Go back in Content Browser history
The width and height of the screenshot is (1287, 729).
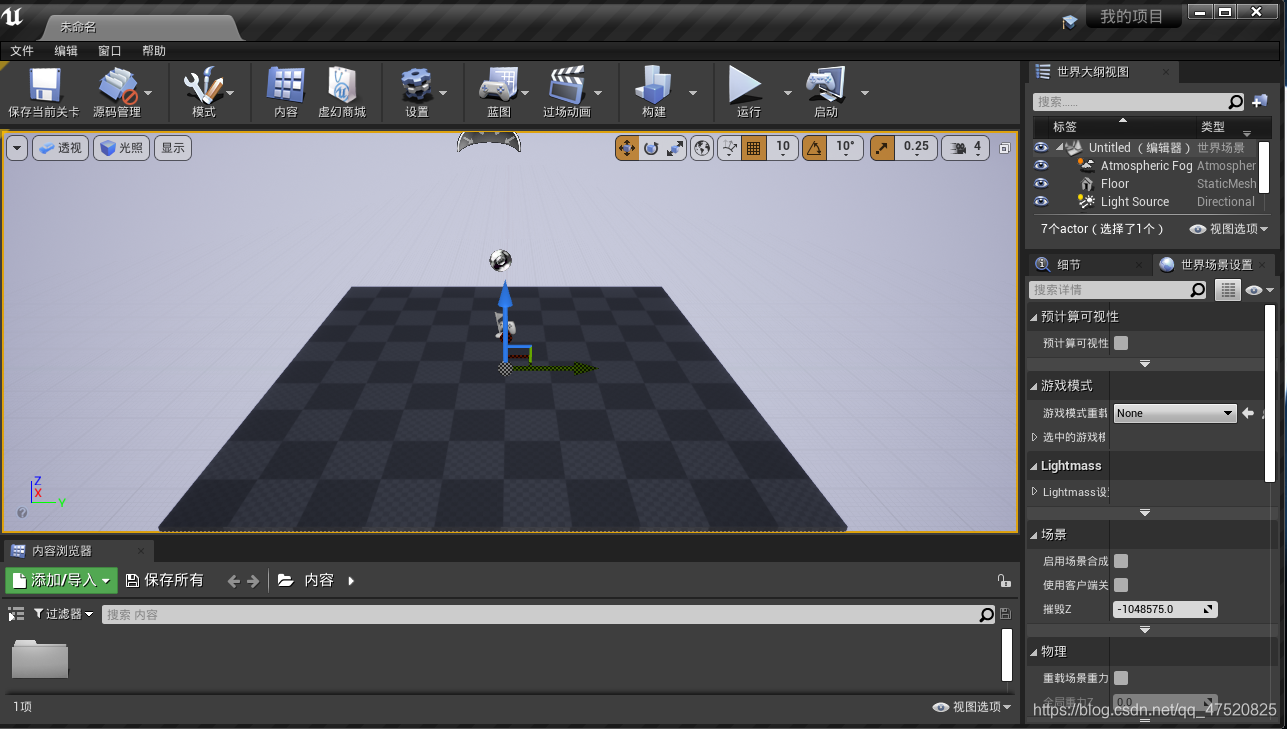(234, 580)
